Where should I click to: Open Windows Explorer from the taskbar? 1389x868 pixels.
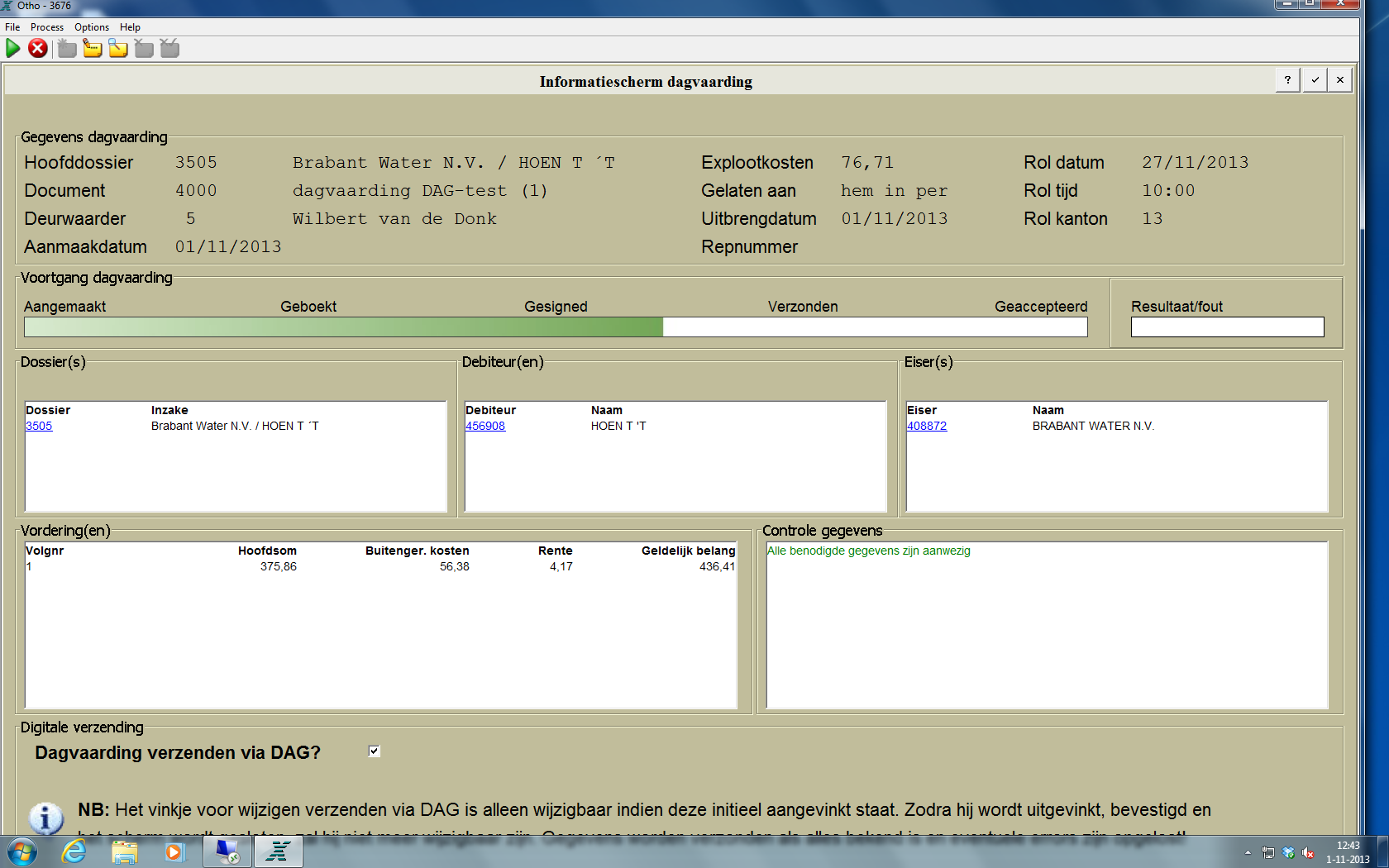coord(124,851)
